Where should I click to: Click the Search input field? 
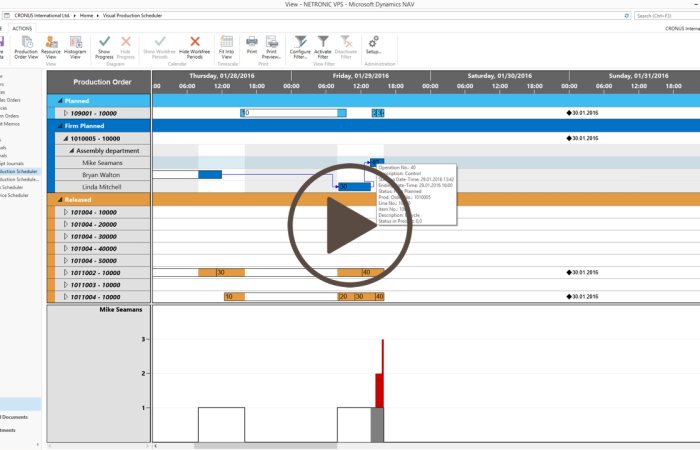click(x=667, y=16)
